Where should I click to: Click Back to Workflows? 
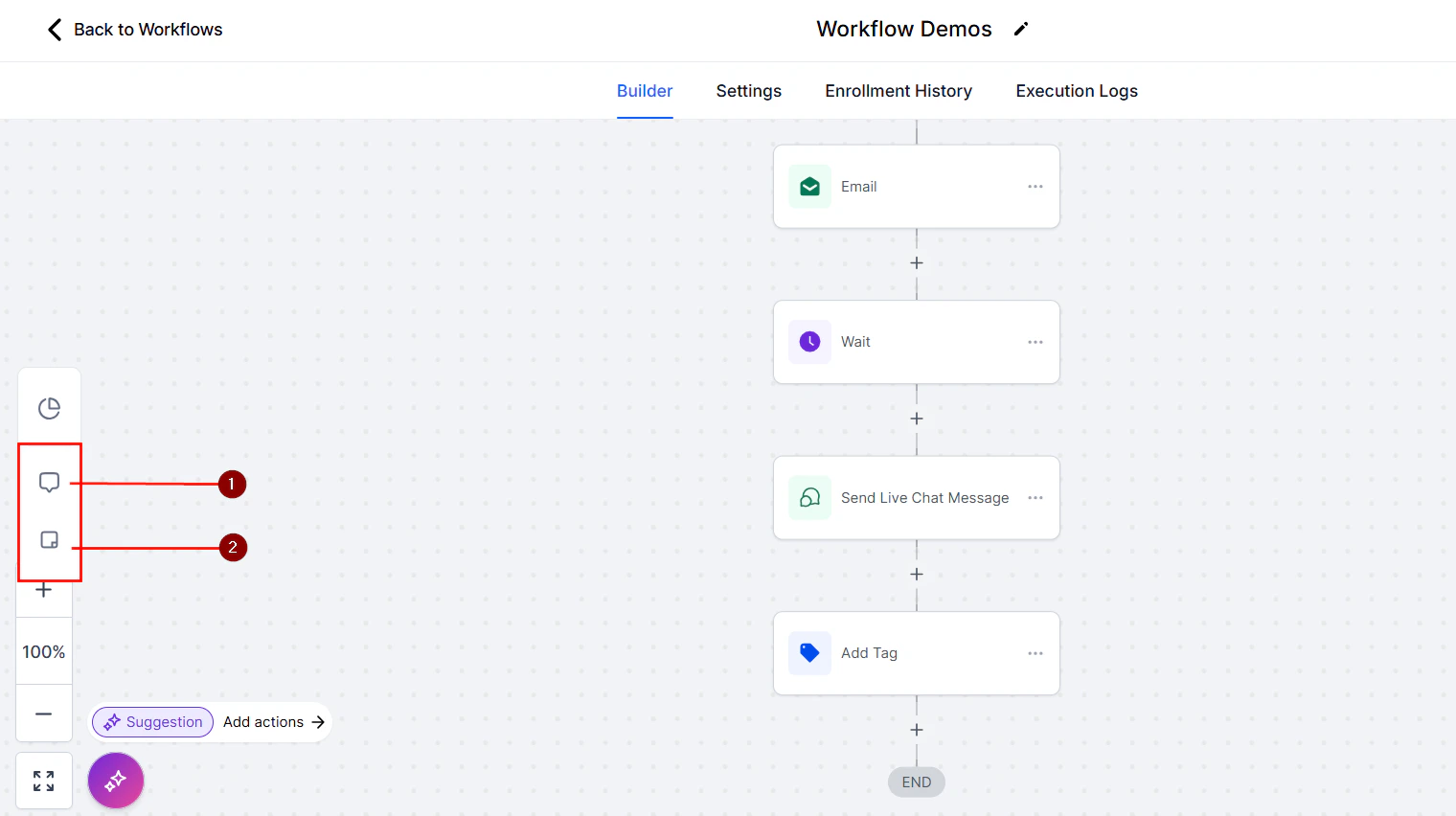click(x=133, y=30)
